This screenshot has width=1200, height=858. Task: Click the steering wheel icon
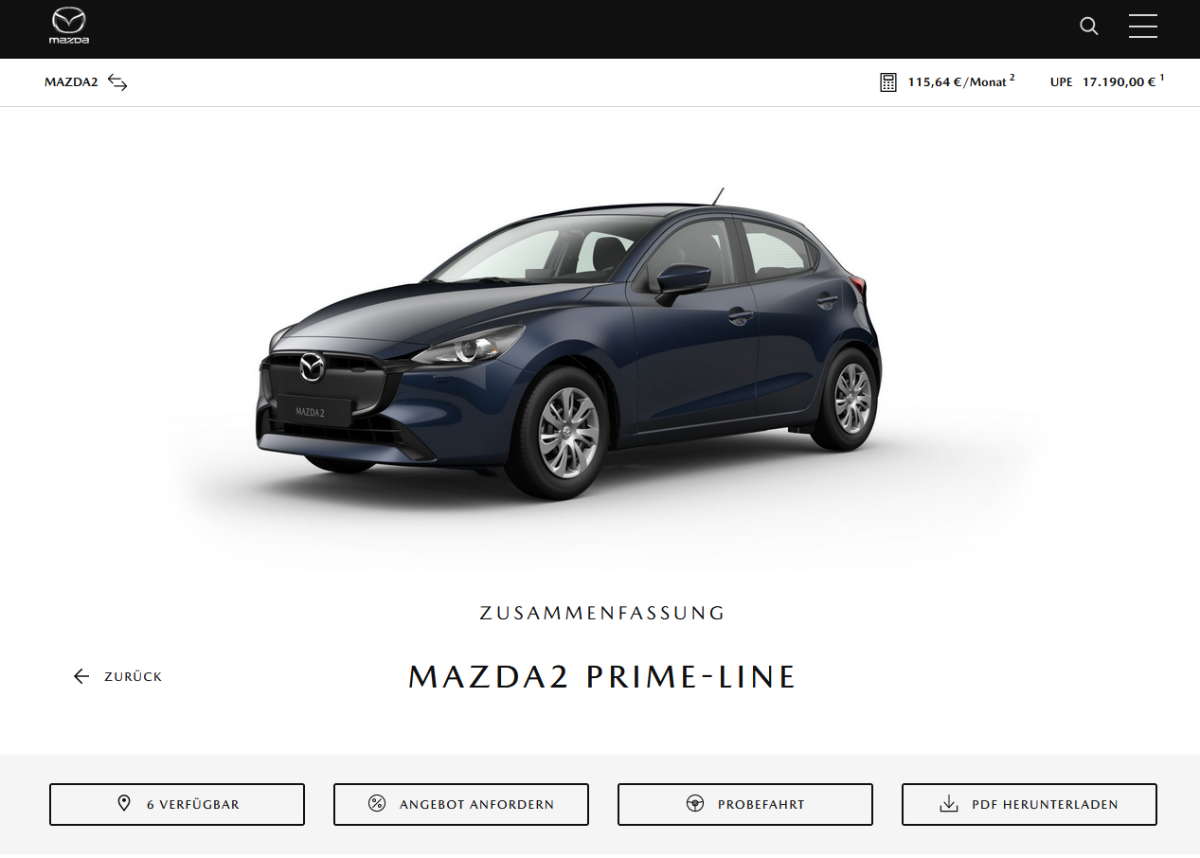click(x=695, y=803)
